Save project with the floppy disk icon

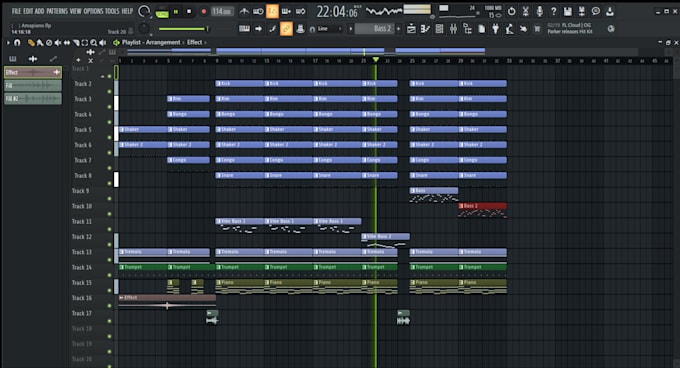tap(568, 11)
